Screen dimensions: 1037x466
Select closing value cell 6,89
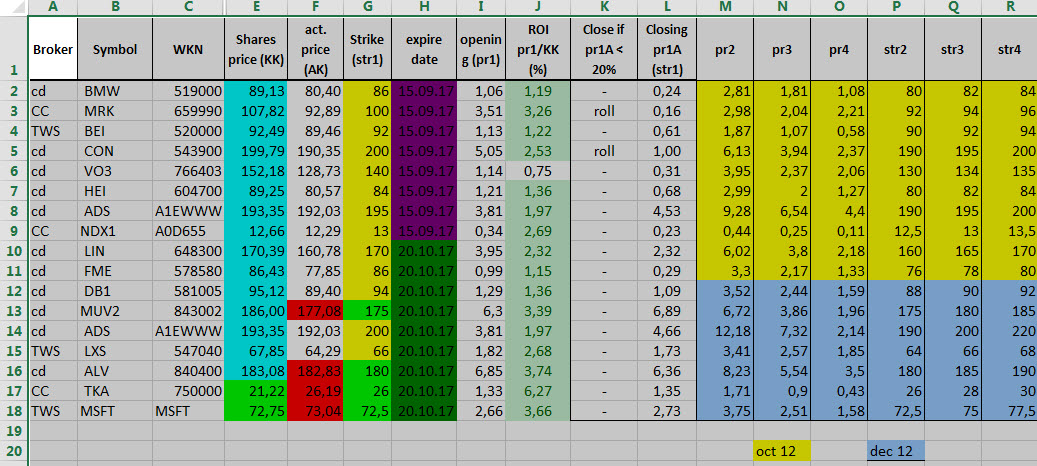(667, 309)
